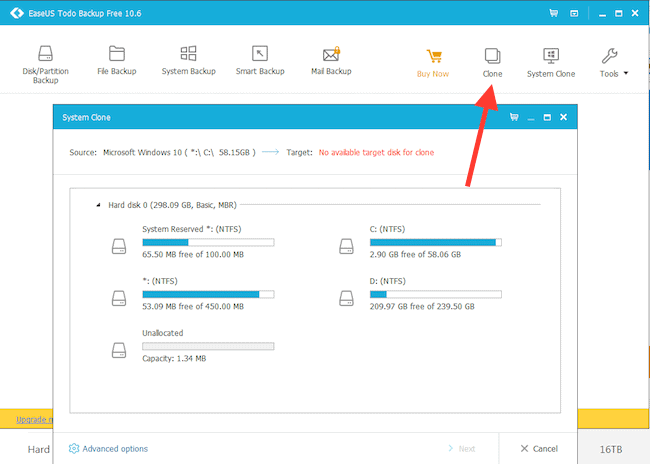650x464 pixels.
Task: Open System Backup tool
Action: tap(189, 61)
